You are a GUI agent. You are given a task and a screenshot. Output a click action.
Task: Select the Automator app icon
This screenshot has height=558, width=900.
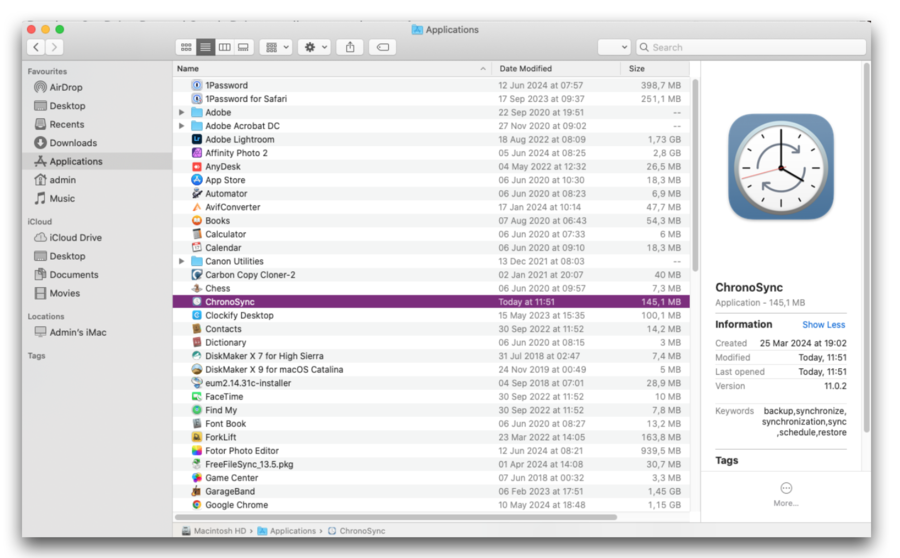197,193
